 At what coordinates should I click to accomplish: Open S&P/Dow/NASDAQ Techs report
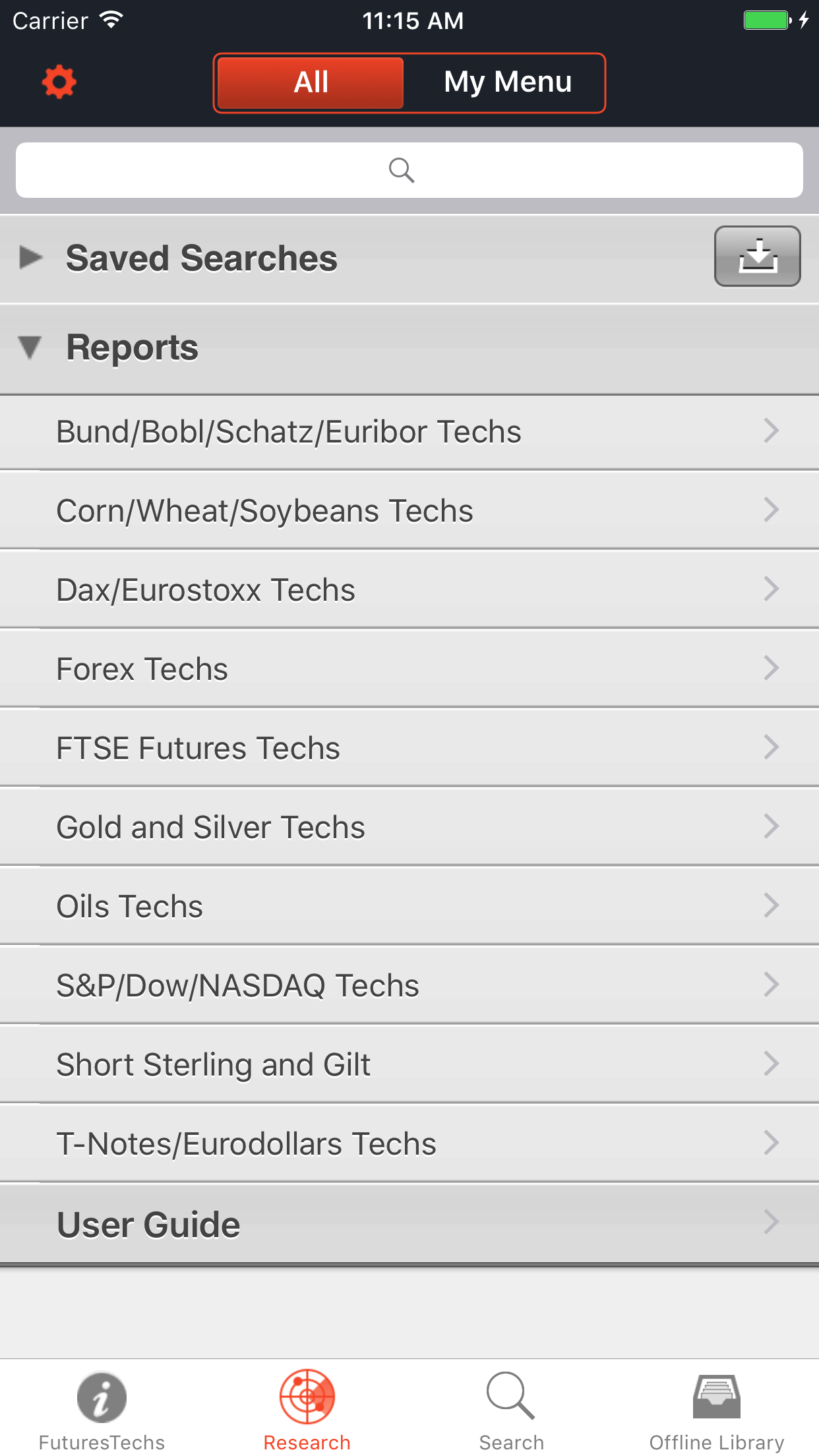[409, 985]
